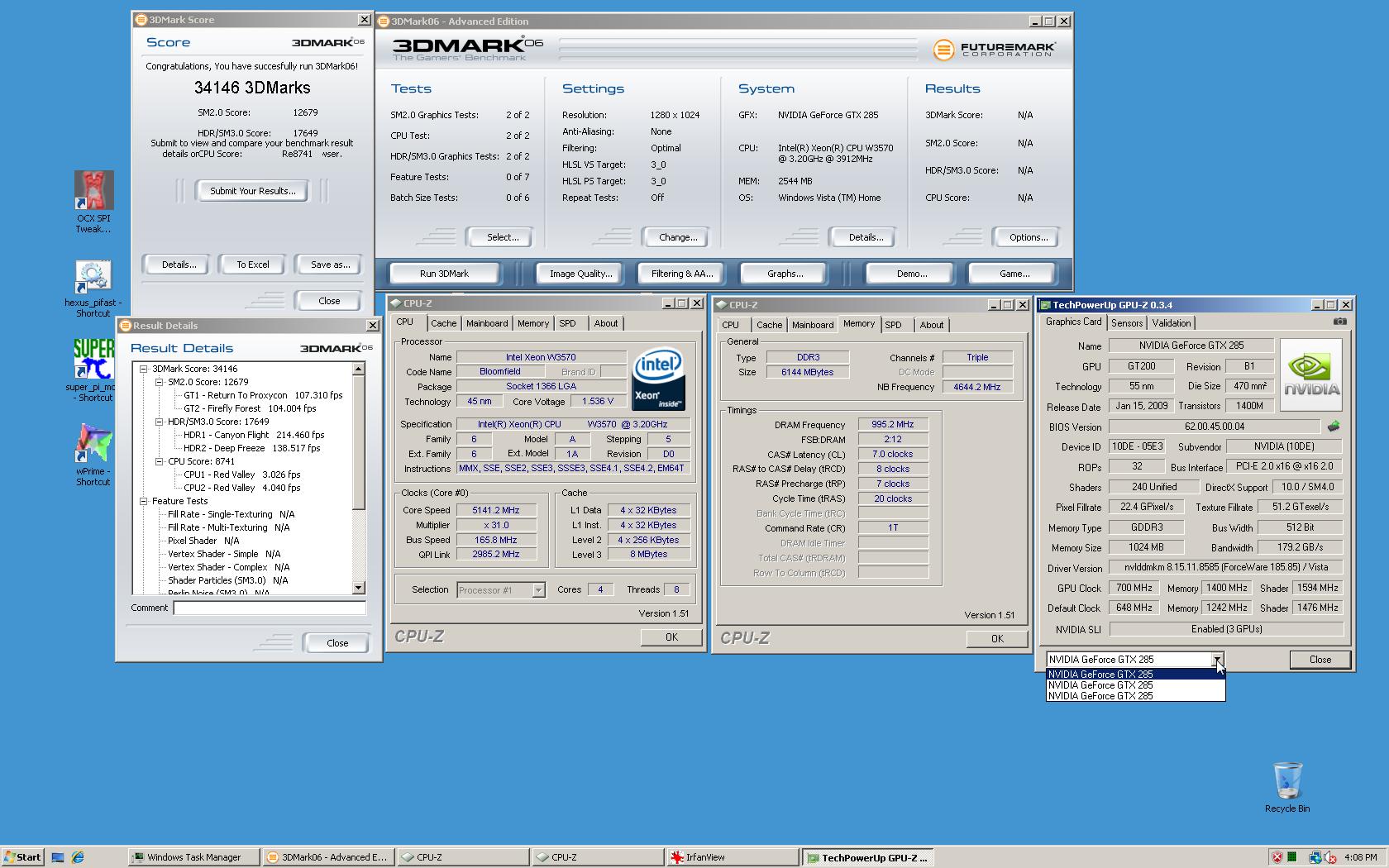Click the GPU-Z screenshot camera icon
The height and width of the screenshot is (868, 1389).
[x=1339, y=322]
